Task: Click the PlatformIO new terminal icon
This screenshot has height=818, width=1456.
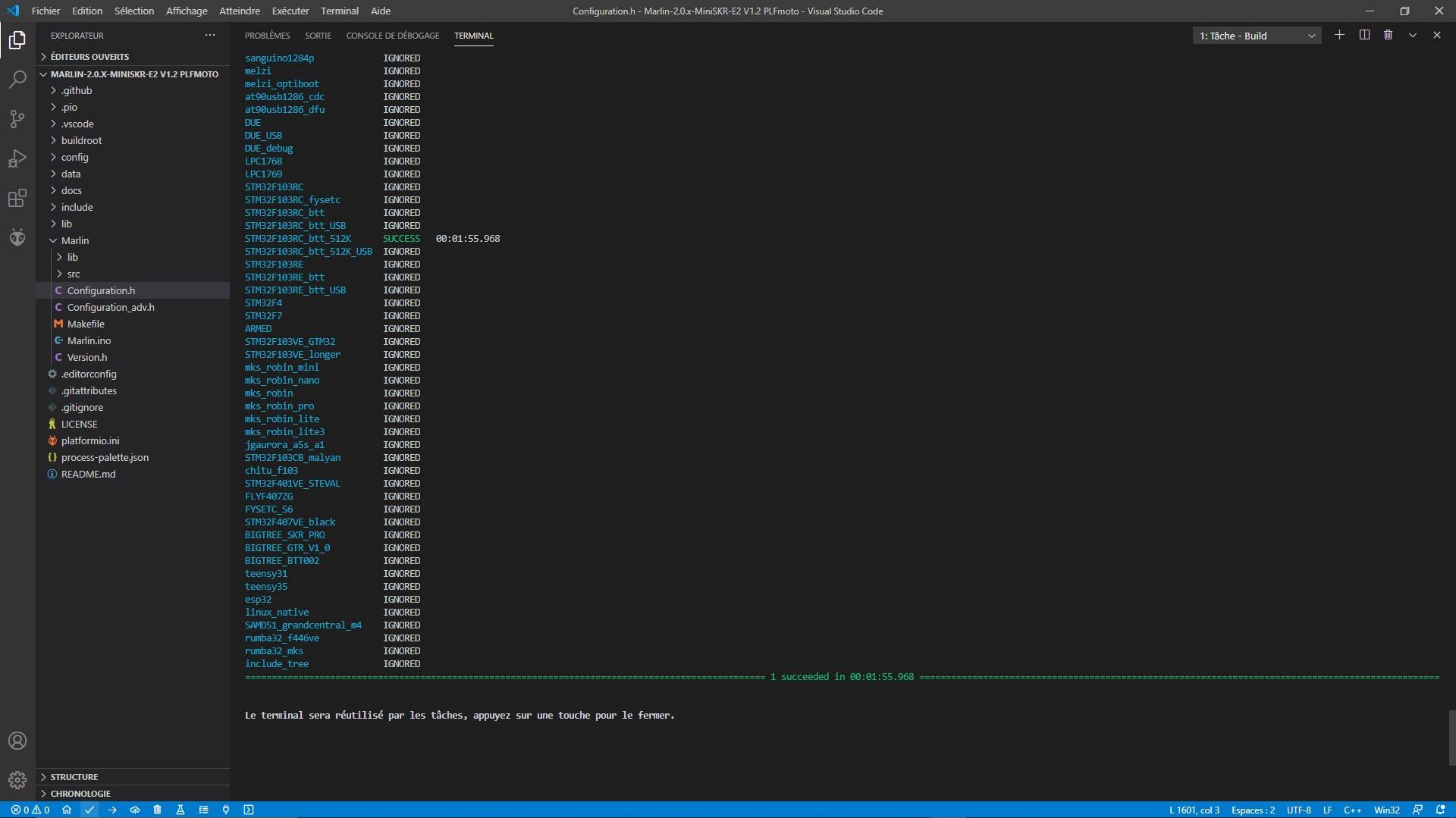Action: [249, 810]
